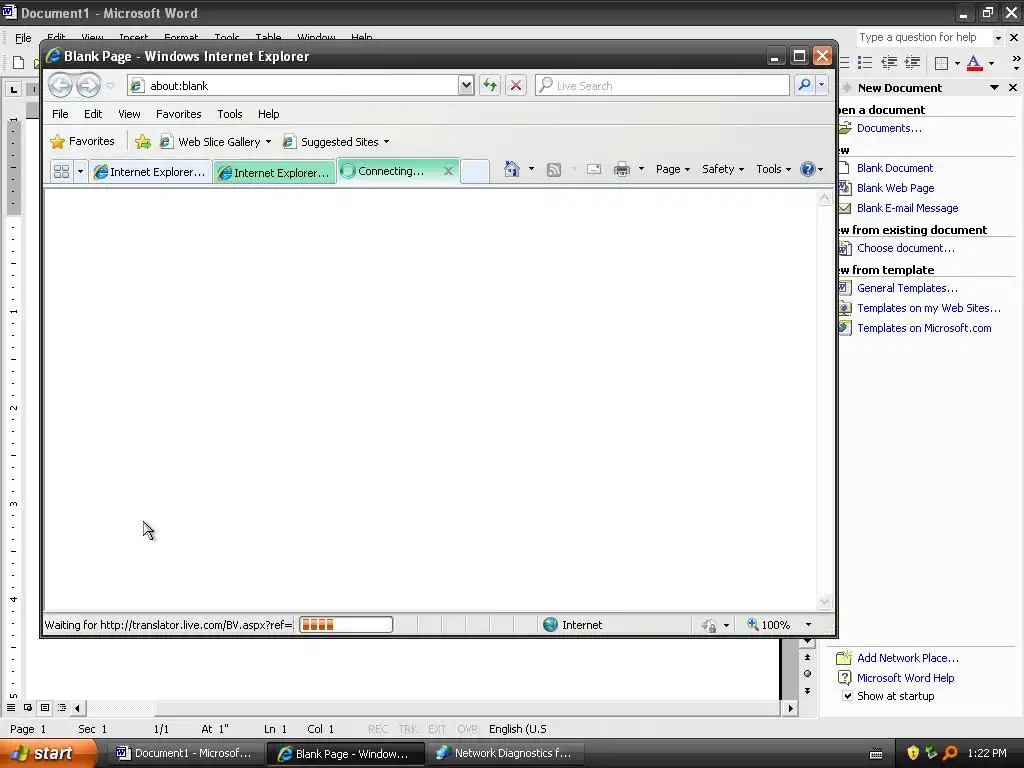1024x768 pixels.
Task: Toggle REC indicator in Word status bar
Action: tap(377, 729)
